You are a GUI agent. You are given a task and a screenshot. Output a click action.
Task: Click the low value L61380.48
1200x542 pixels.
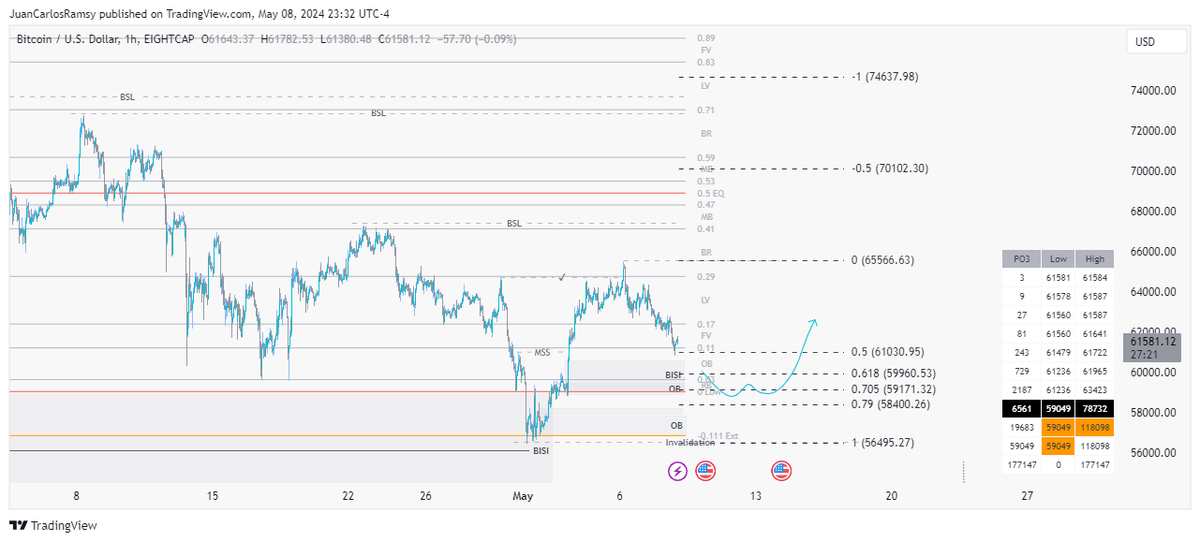345,38
